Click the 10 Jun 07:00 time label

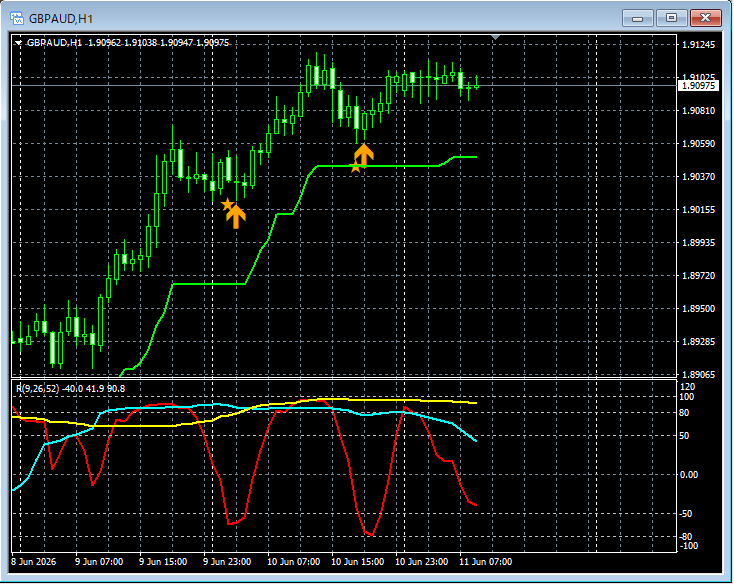pyautogui.click(x=294, y=562)
